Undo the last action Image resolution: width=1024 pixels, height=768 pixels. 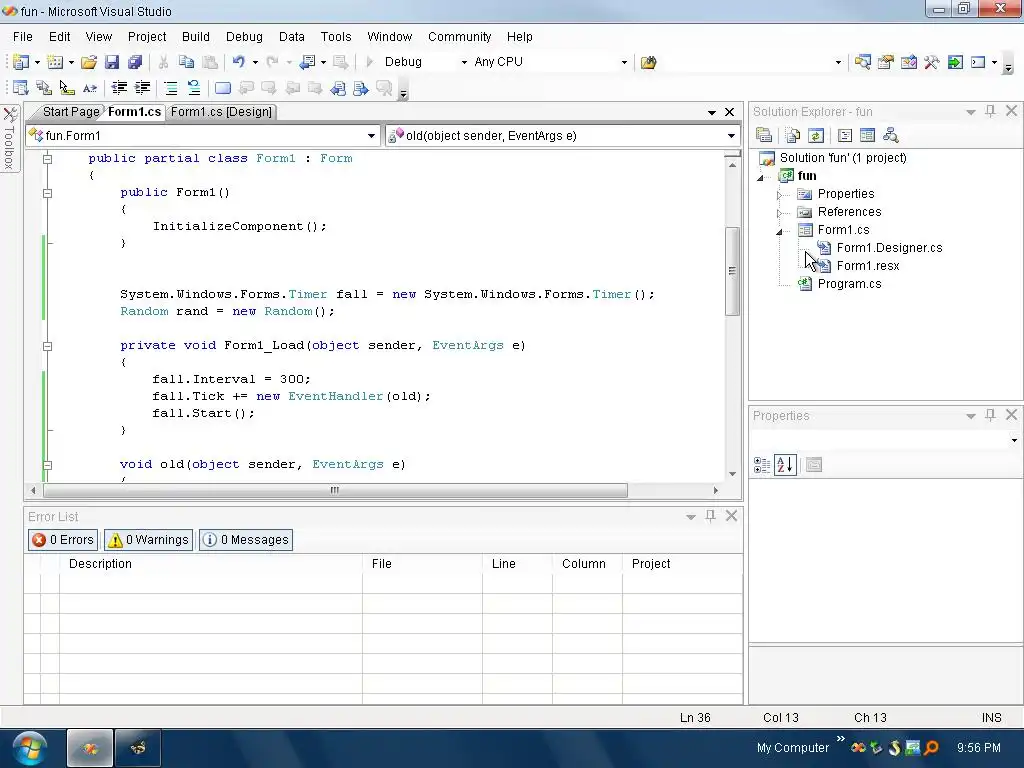239,62
